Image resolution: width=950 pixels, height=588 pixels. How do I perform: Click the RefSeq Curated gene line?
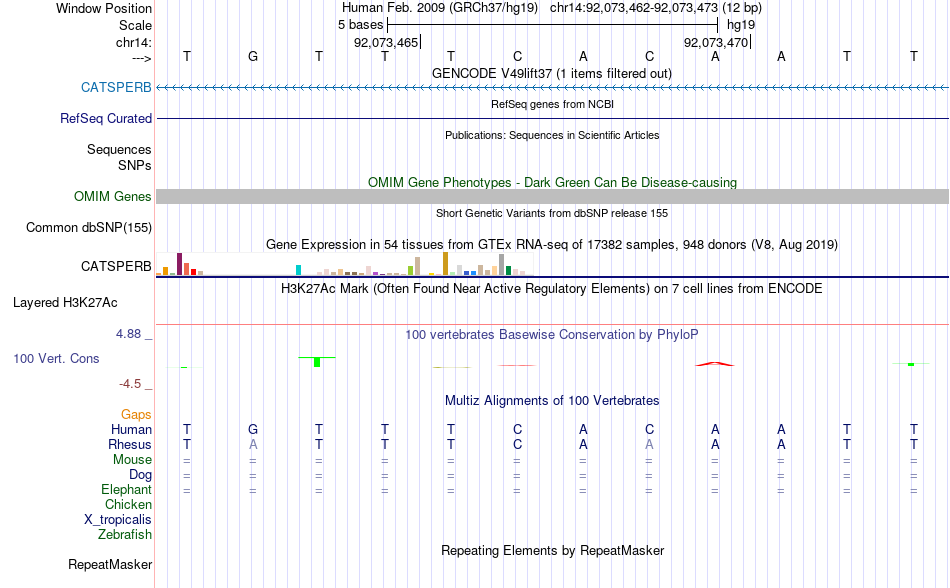tap(552, 118)
